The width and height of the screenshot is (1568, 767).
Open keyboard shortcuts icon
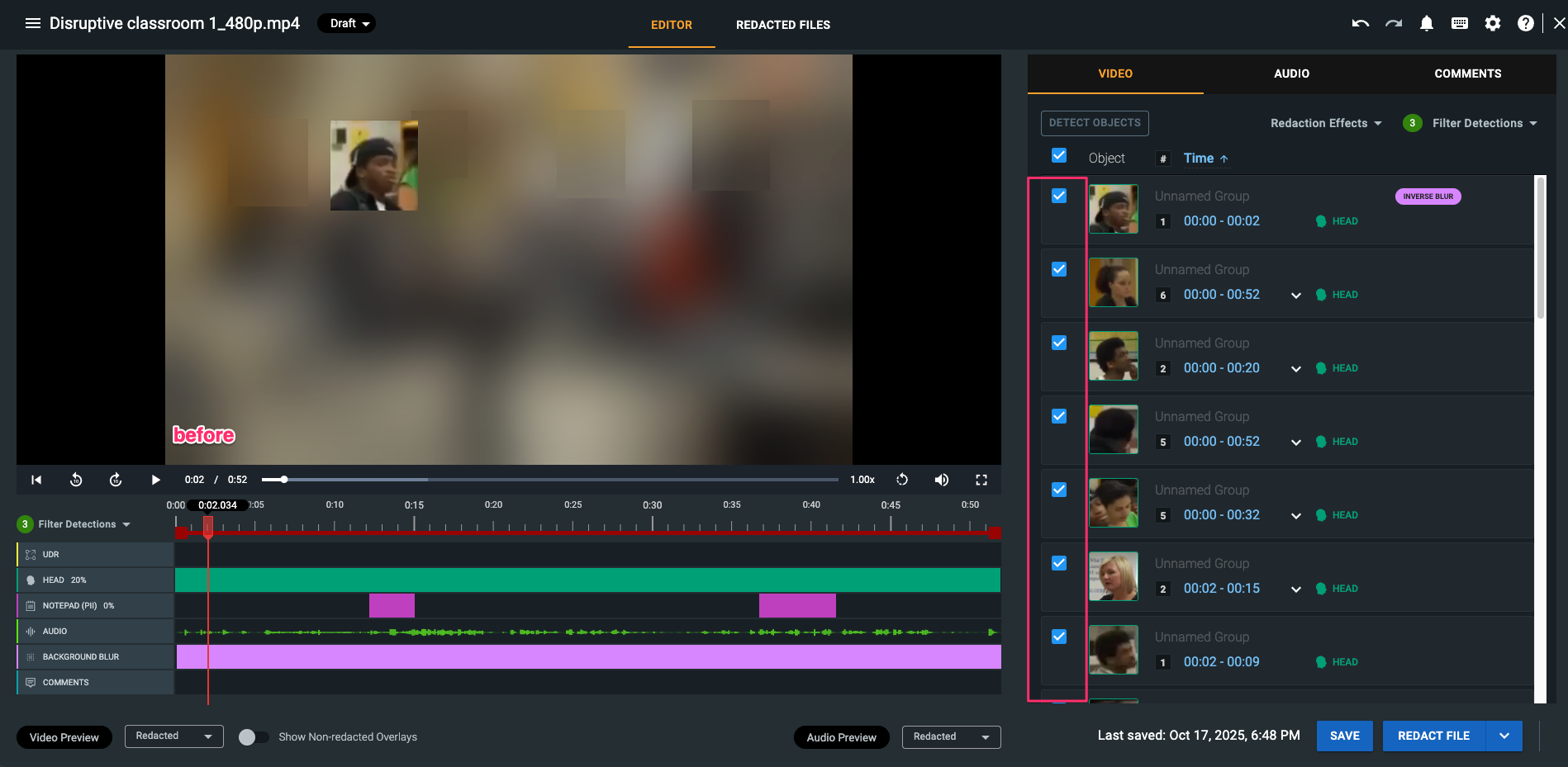pyautogui.click(x=1459, y=23)
